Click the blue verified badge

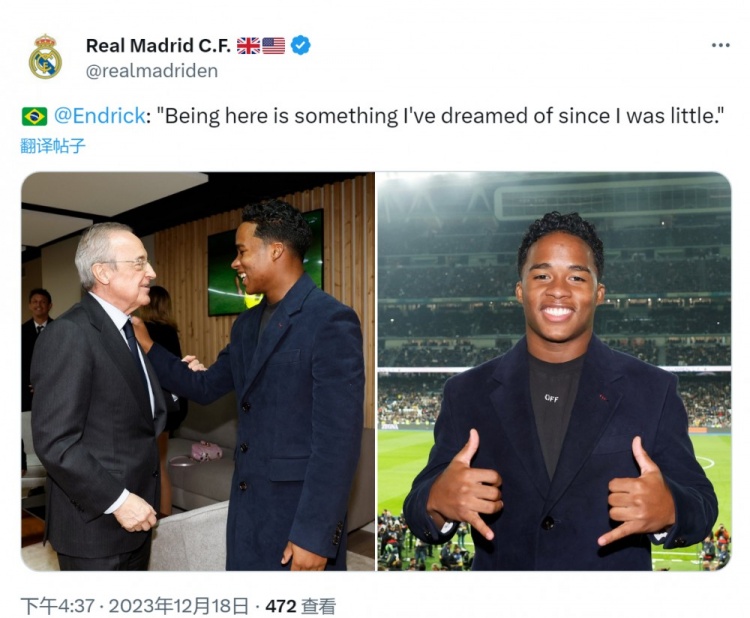tap(300, 45)
